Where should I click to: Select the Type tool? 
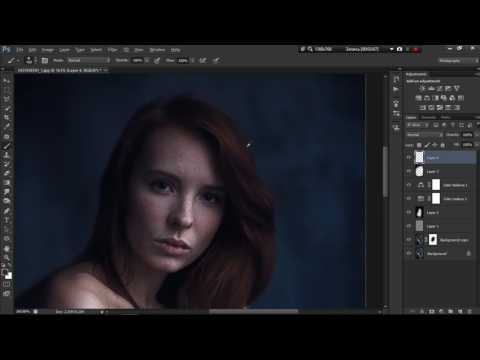click(7, 220)
